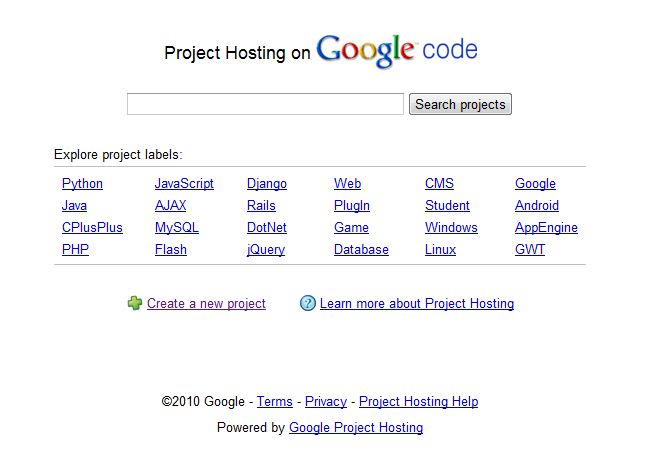
Task: Browse the JavaScript label link
Action: click(x=184, y=184)
